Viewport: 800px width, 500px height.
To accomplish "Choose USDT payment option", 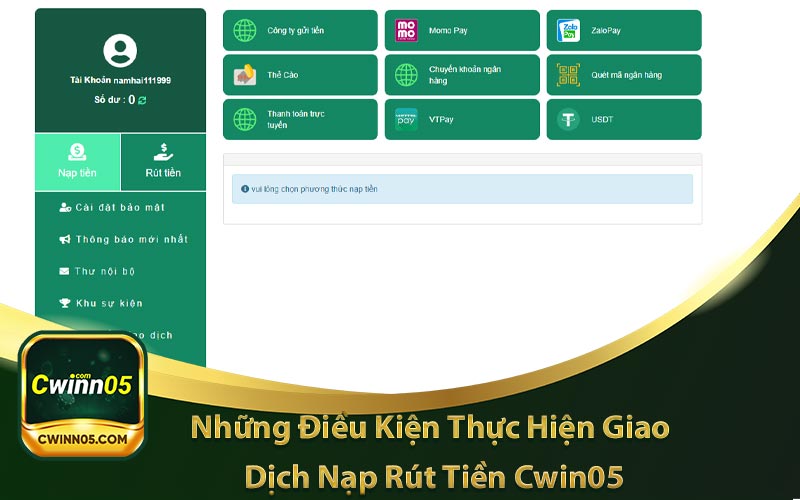I will click(624, 119).
